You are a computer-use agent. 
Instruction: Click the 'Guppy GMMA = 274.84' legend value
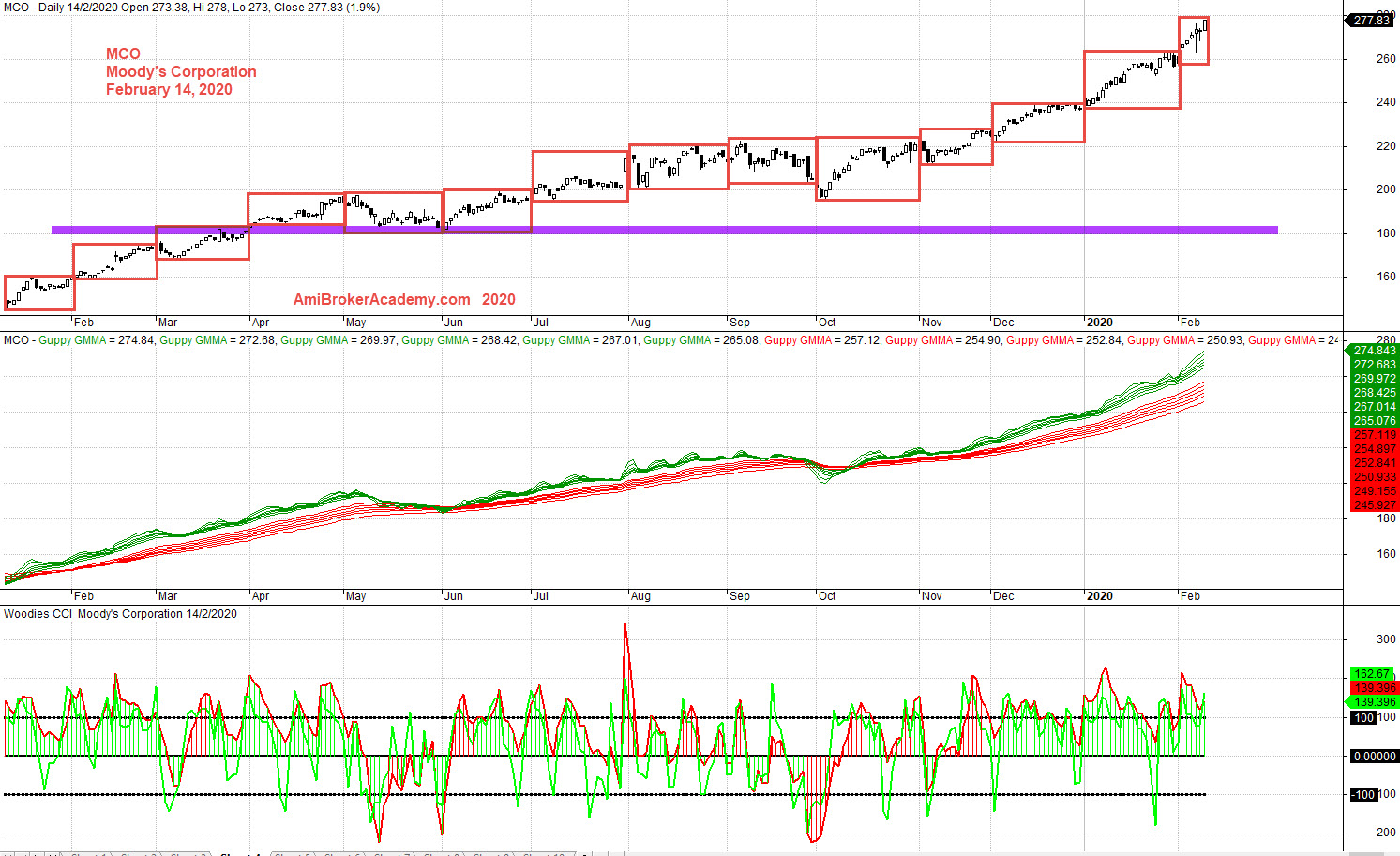pyautogui.click(x=97, y=340)
